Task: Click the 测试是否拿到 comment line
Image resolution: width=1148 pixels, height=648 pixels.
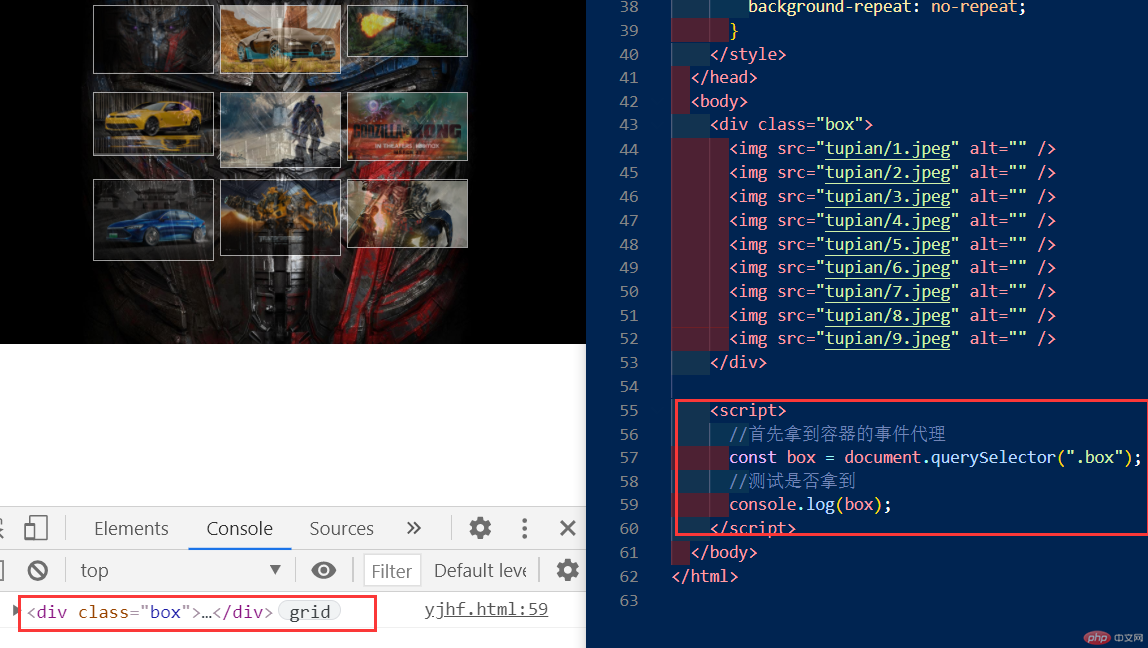Action: point(792,481)
